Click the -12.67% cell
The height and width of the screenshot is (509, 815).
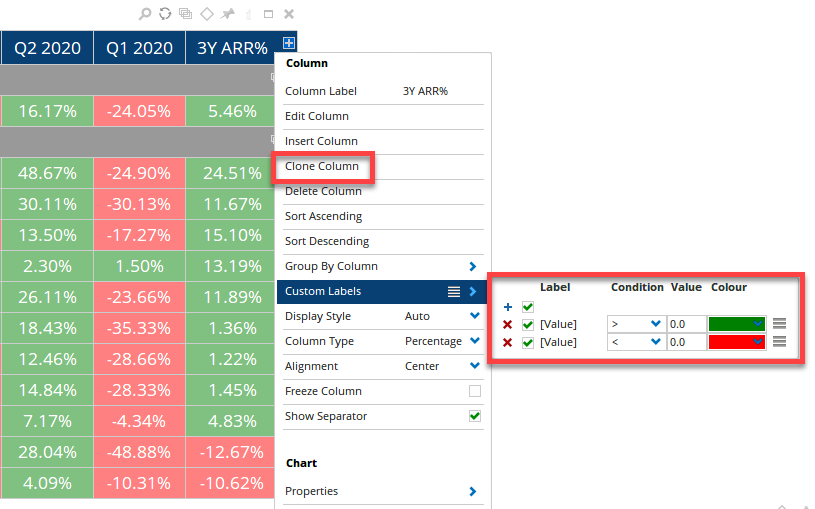tap(230, 452)
